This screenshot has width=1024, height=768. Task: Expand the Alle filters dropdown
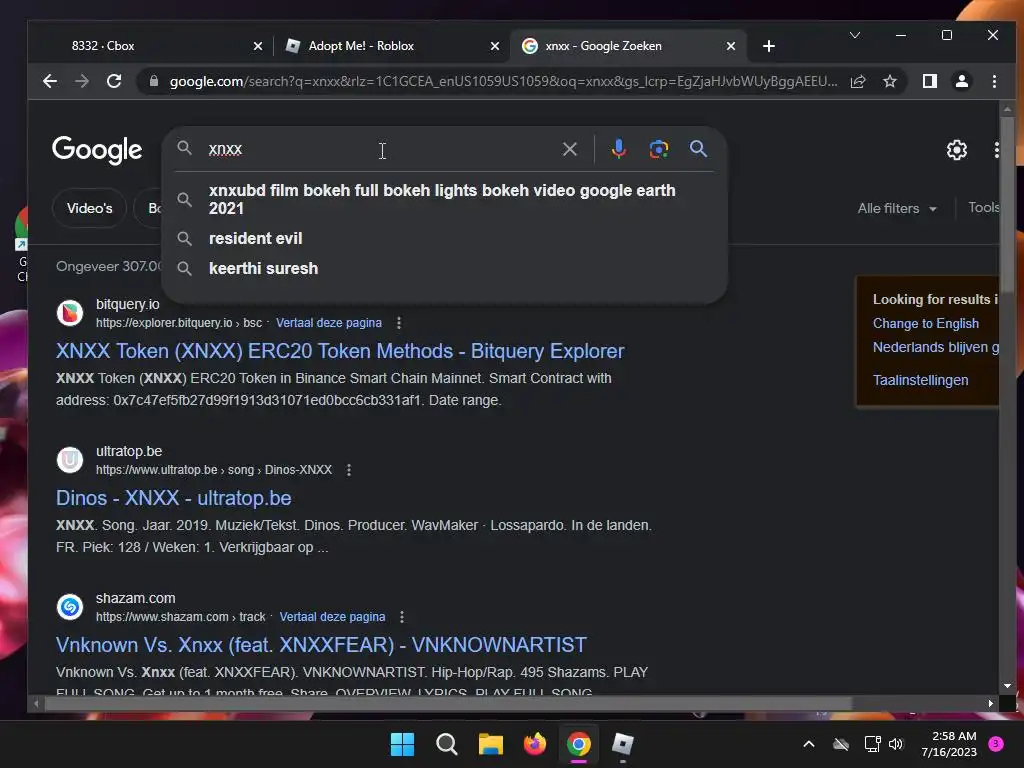(x=897, y=208)
